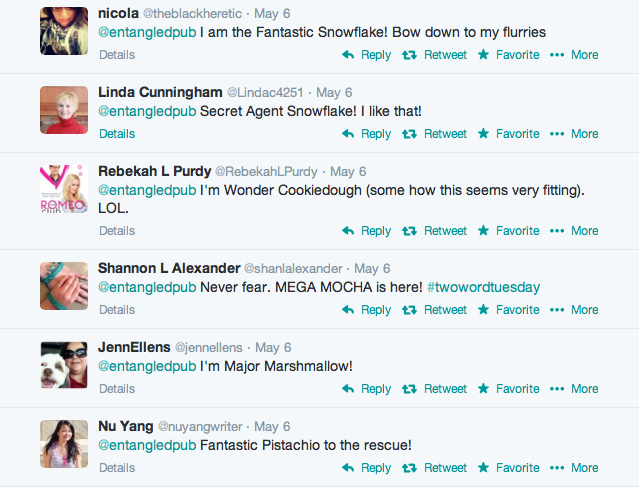Open the #twowordtuesday hashtag link
Image resolution: width=639 pixels, height=487 pixels.
(483, 288)
